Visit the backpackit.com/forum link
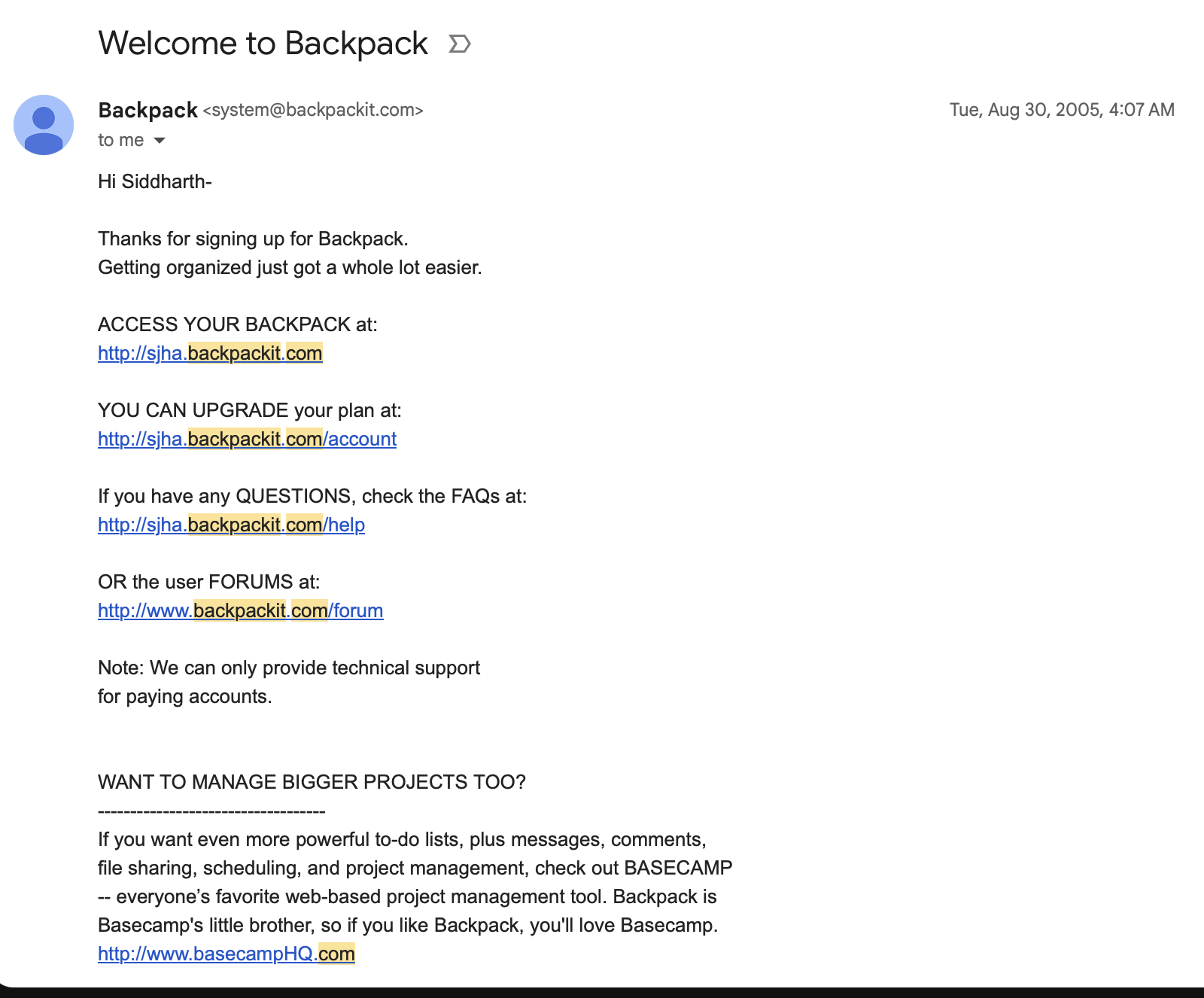The height and width of the screenshot is (998, 1204). click(x=240, y=610)
